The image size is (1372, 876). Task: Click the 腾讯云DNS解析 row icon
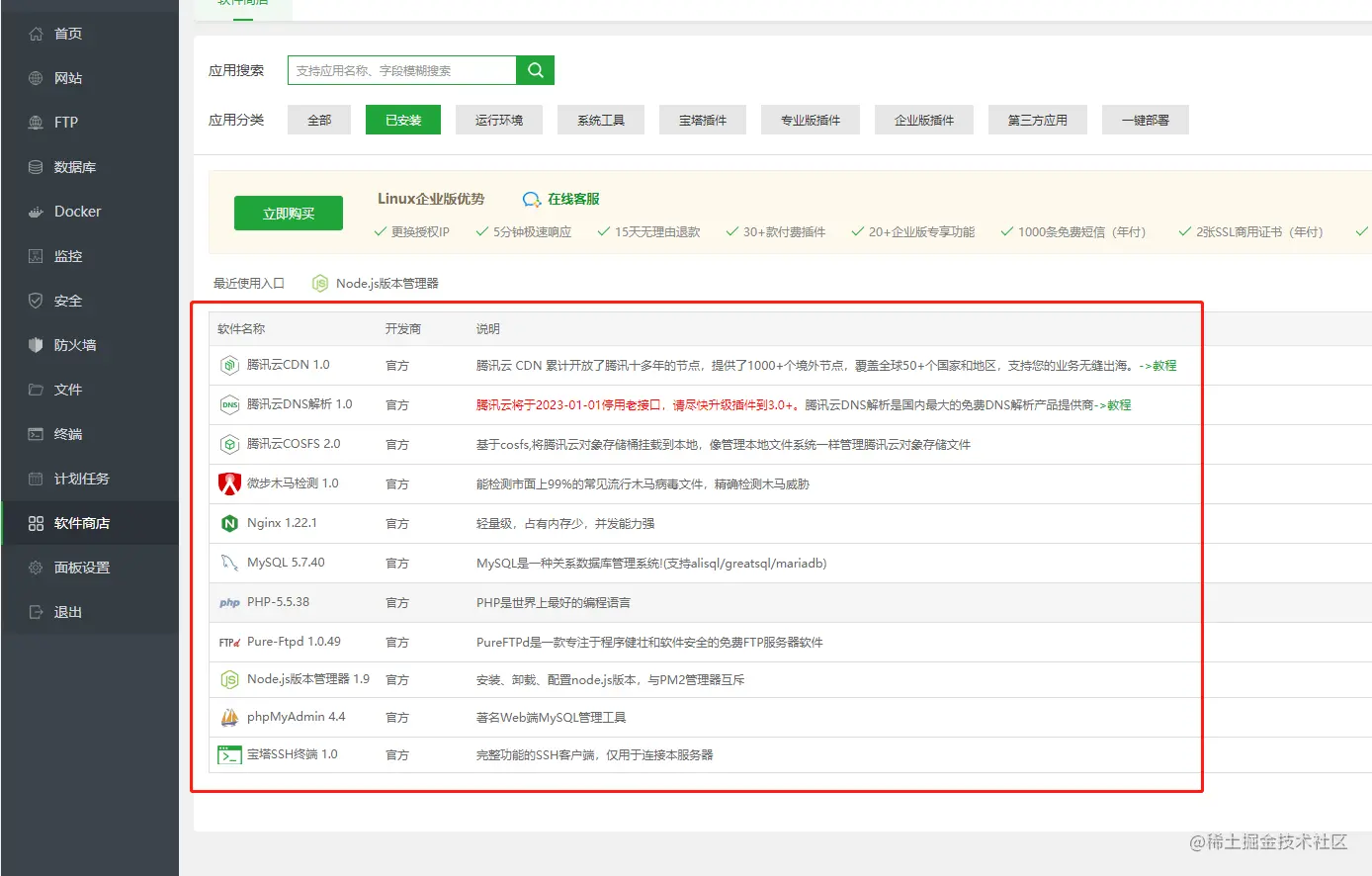(229, 404)
